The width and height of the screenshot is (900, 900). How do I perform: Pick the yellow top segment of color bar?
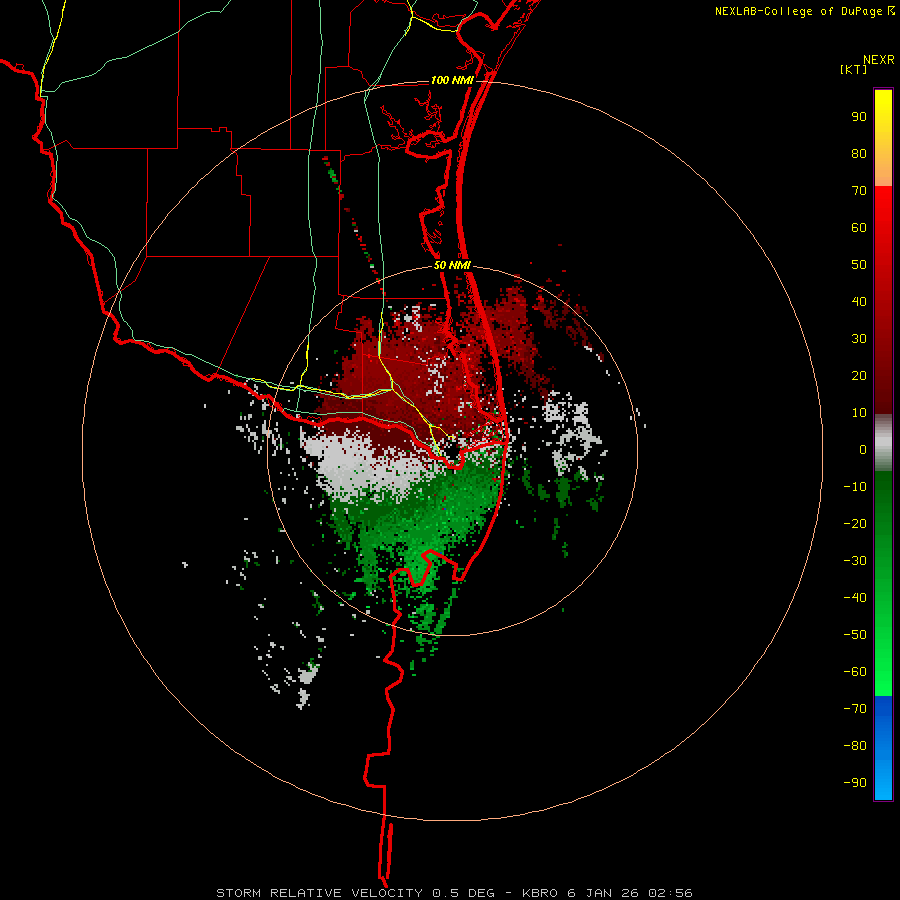pos(883,138)
